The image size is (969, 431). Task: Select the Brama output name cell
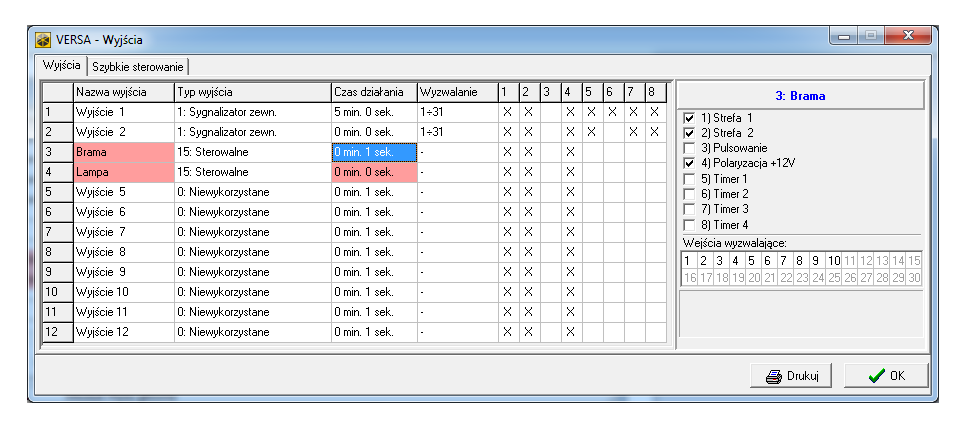click(123, 152)
